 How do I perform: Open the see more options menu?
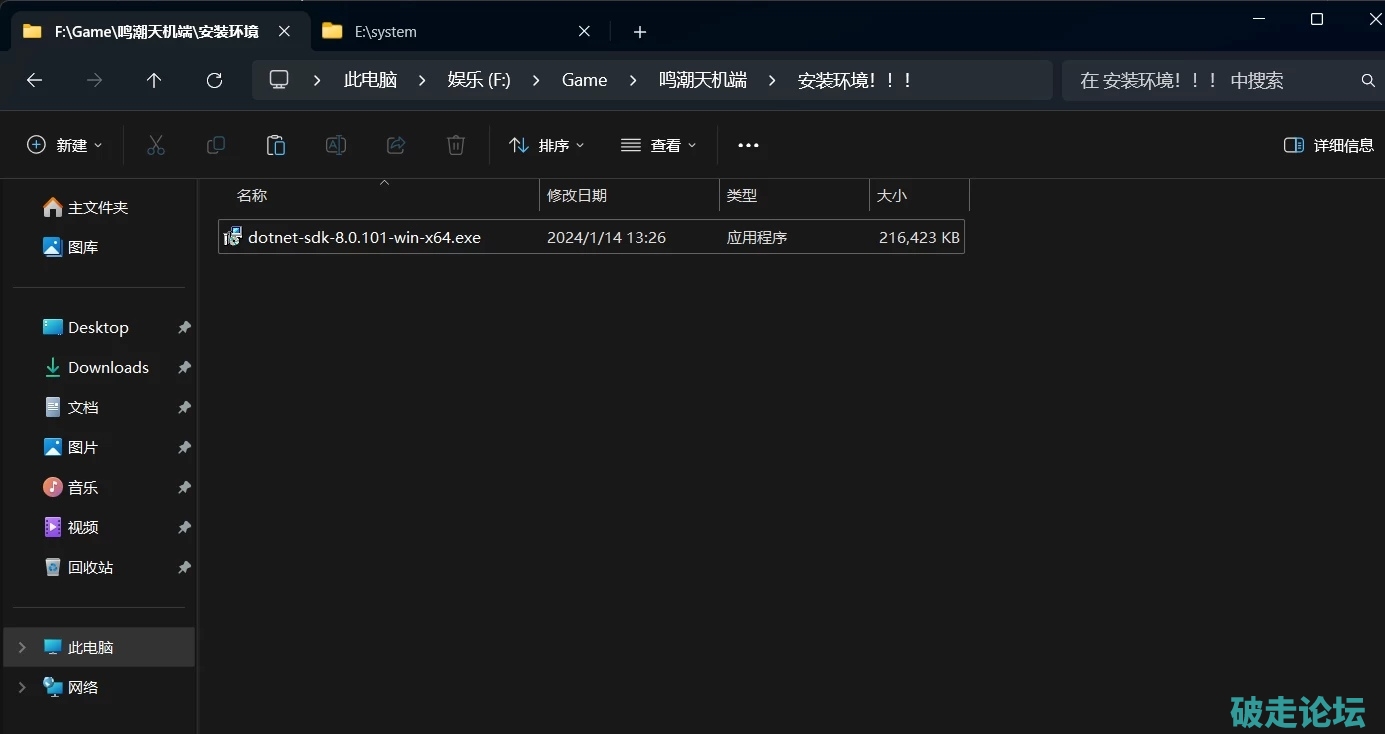748,145
